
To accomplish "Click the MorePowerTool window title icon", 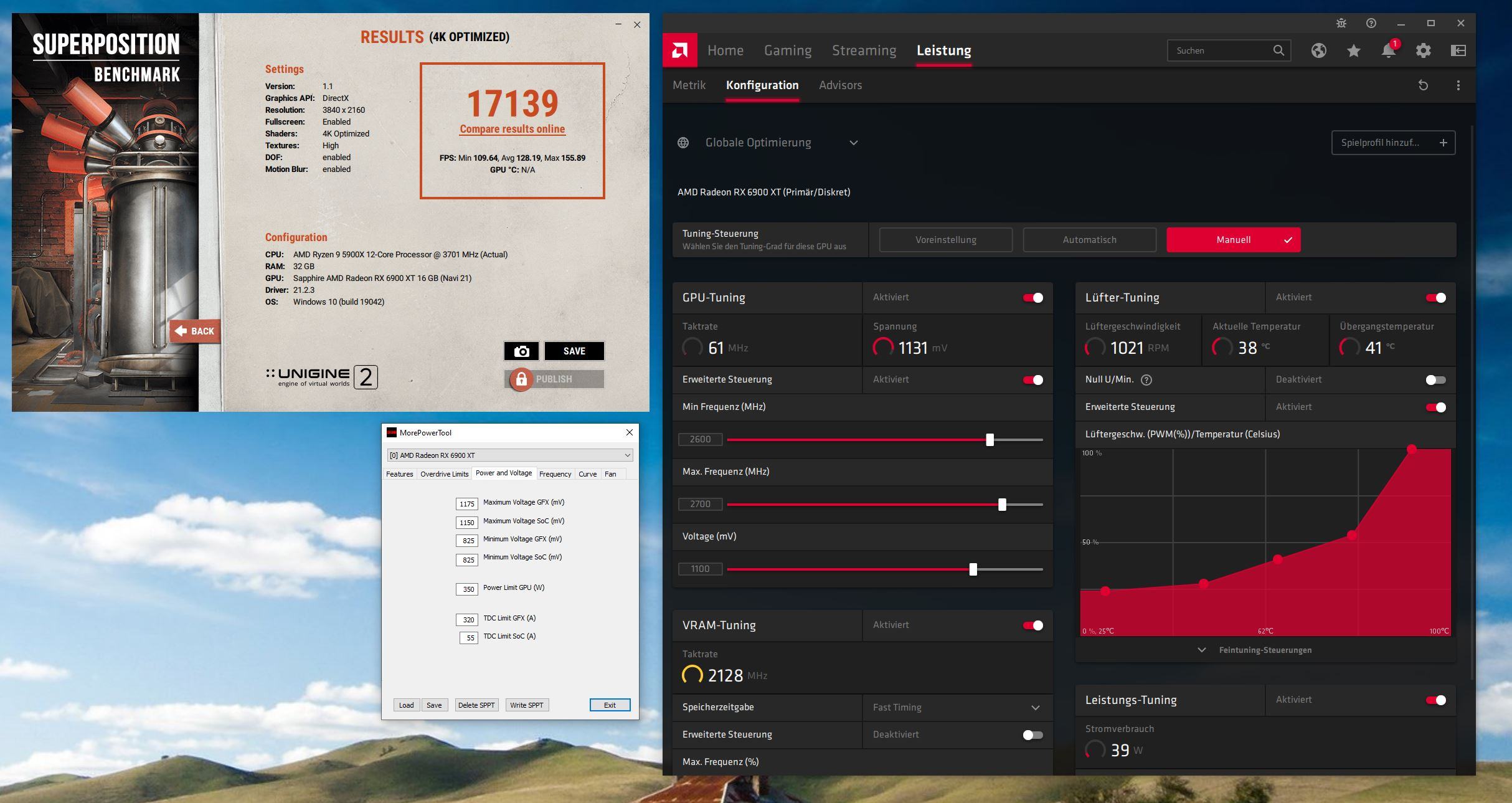I will [x=392, y=432].
